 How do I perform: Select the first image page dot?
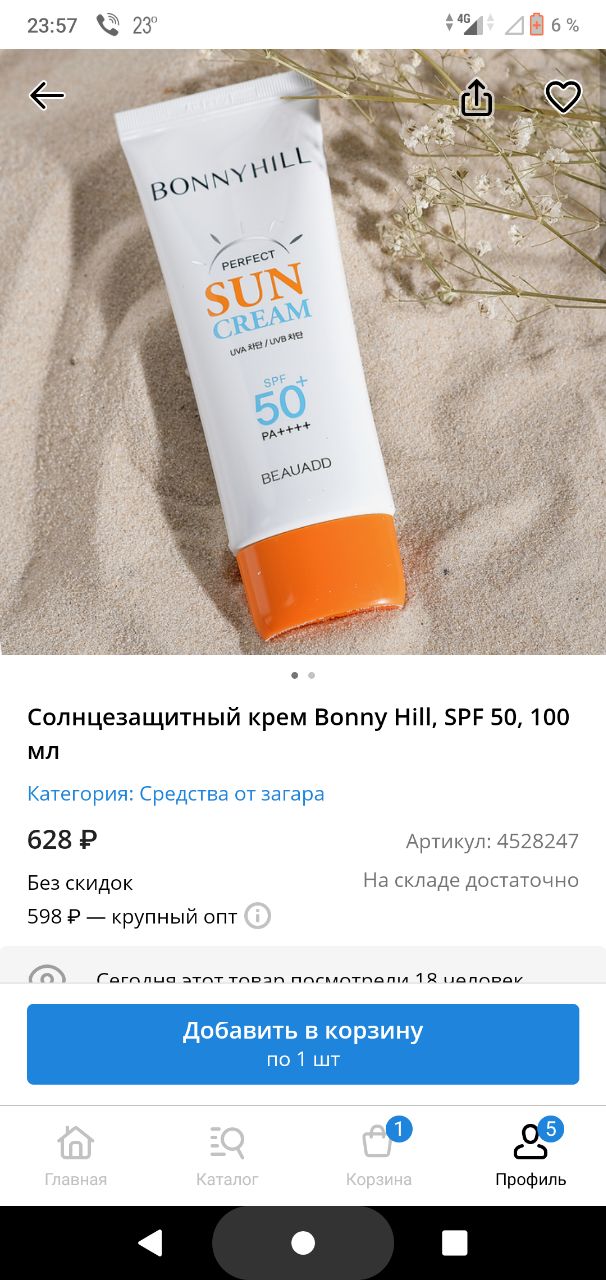(x=294, y=675)
